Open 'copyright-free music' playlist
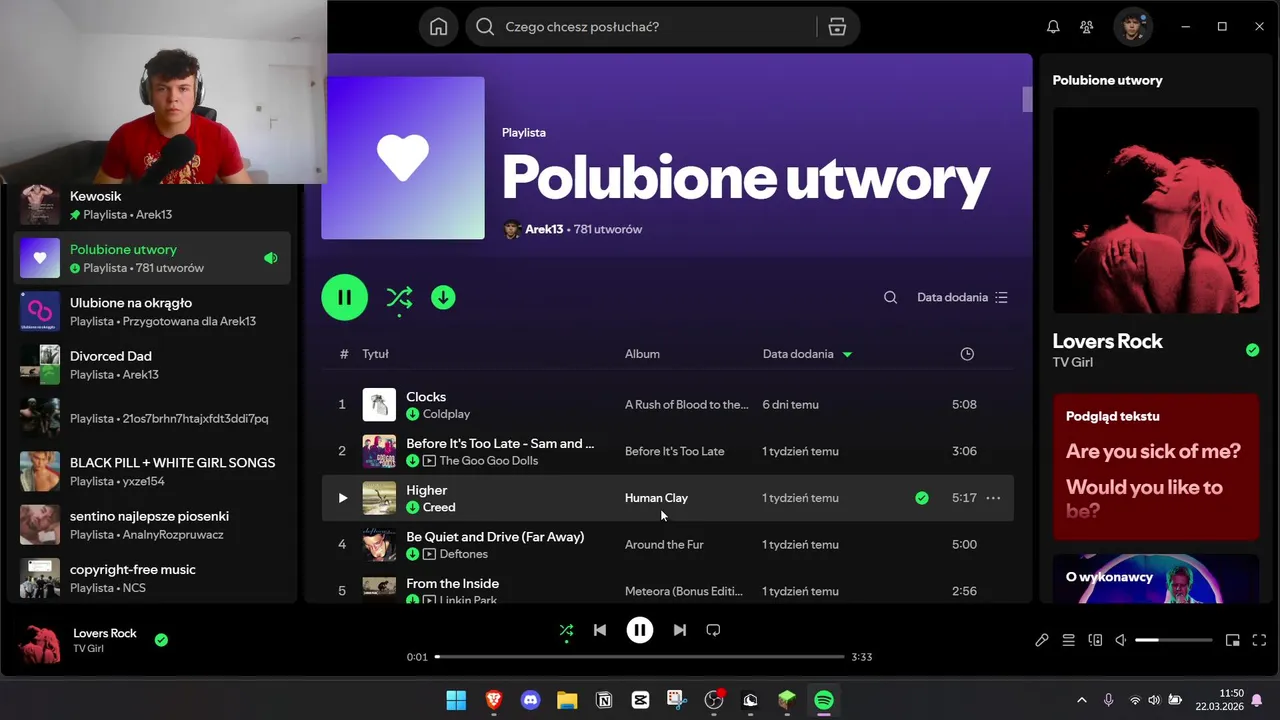The image size is (1280, 720). (x=152, y=578)
